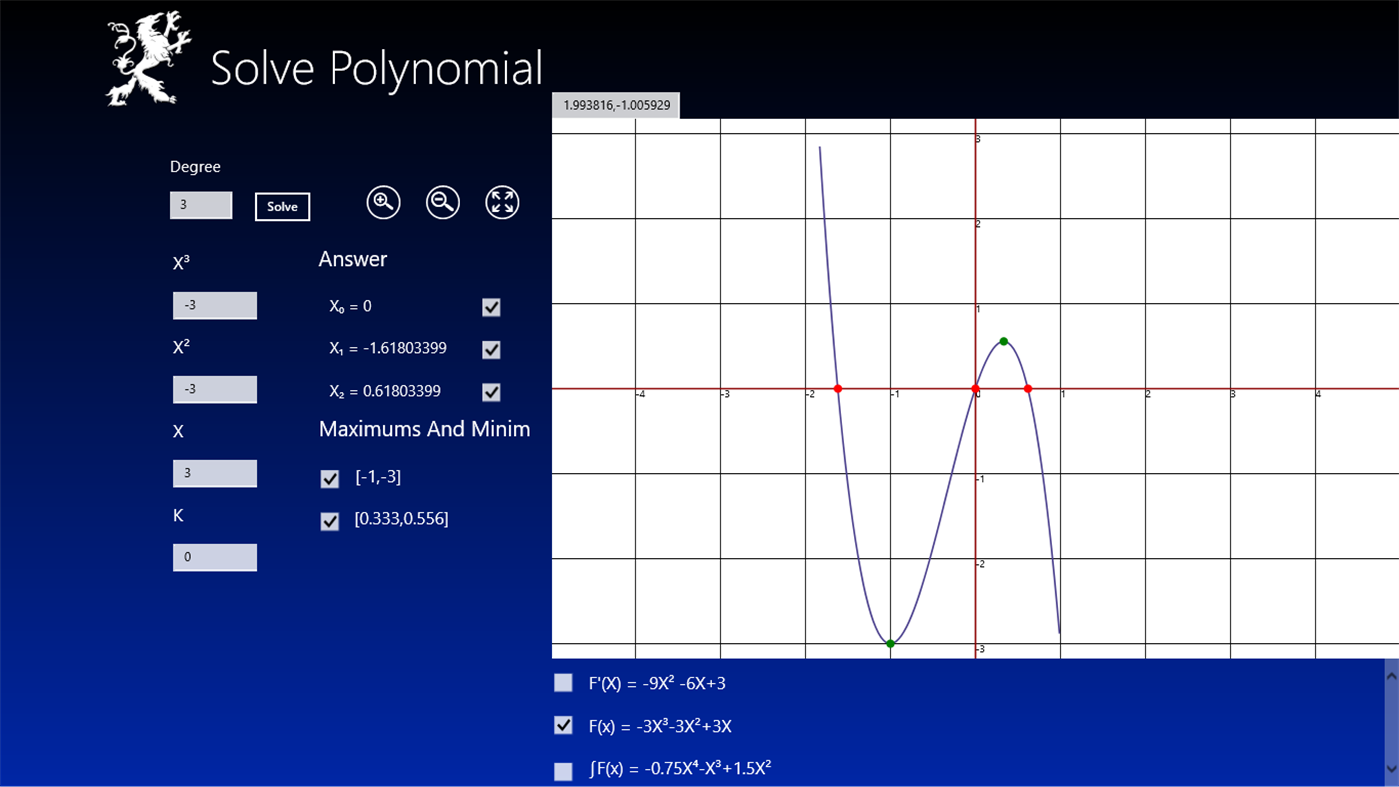
Task: Enable the derivative F'(X) plot
Action: click(562, 682)
